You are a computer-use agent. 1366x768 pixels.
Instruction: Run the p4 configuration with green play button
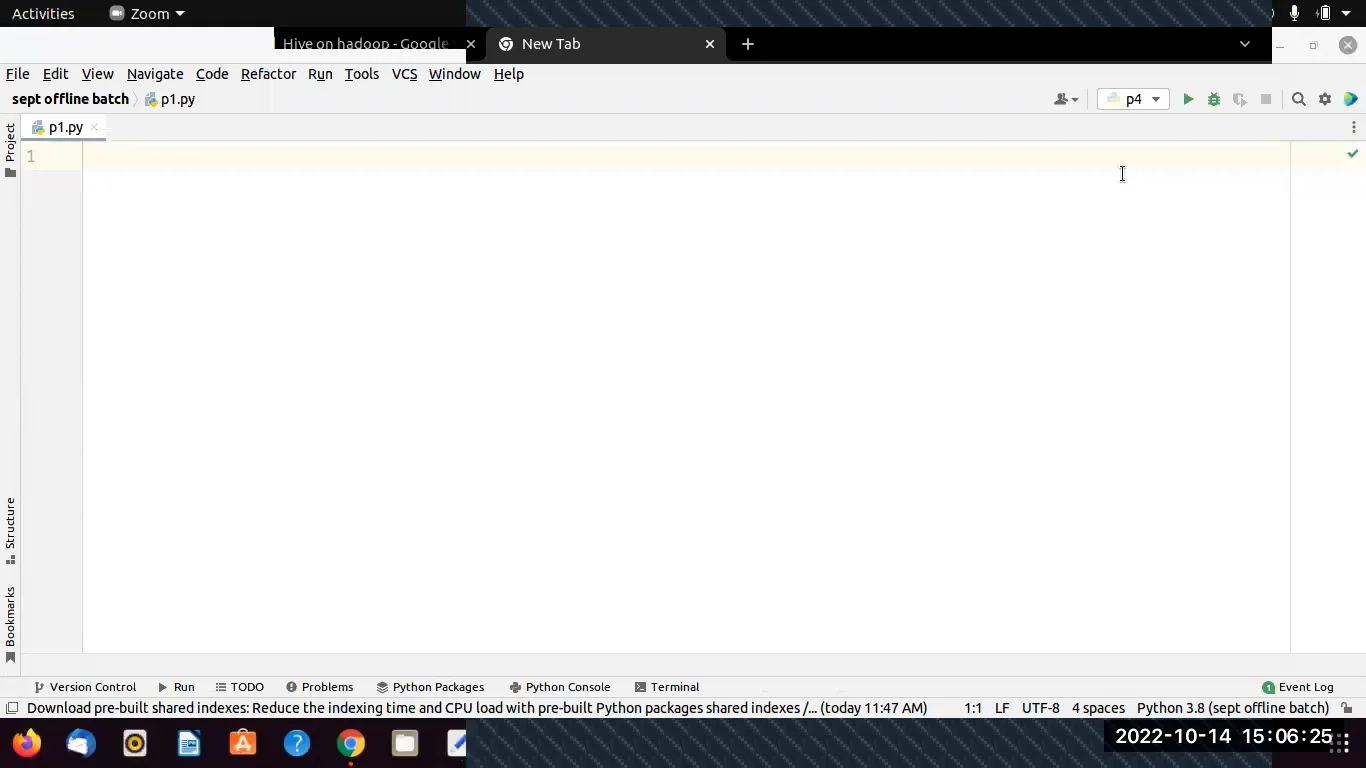(x=1188, y=99)
